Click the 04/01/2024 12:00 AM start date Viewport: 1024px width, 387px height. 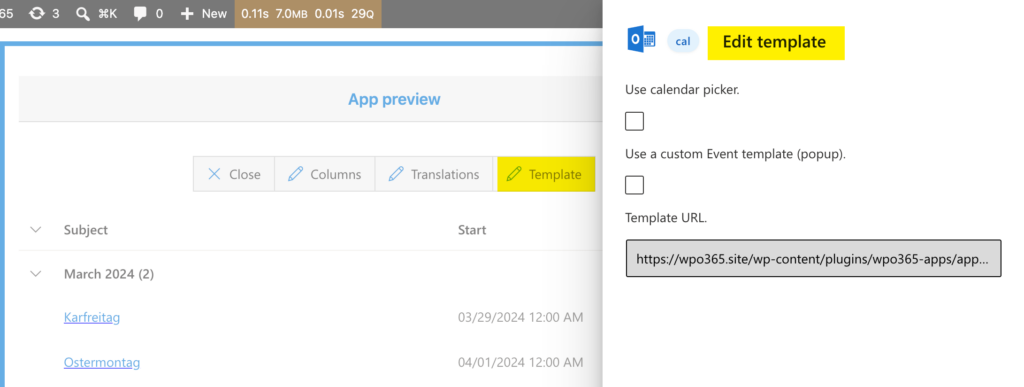coord(520,362)
